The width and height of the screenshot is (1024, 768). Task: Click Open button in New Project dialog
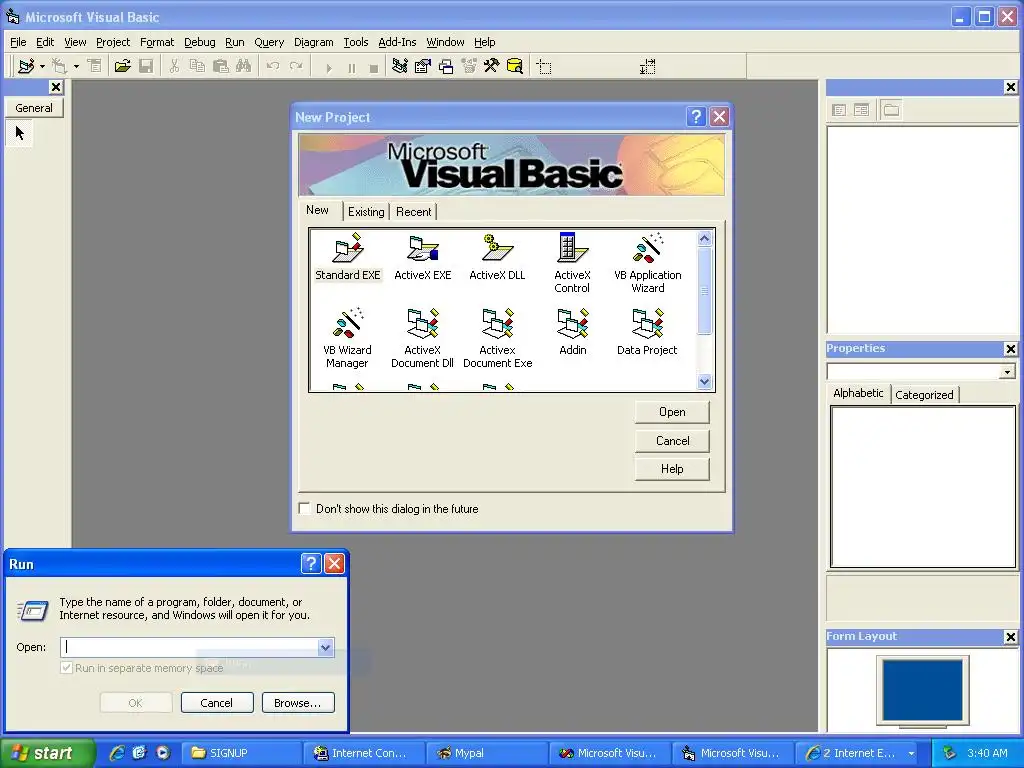click(x=672, y=412)
